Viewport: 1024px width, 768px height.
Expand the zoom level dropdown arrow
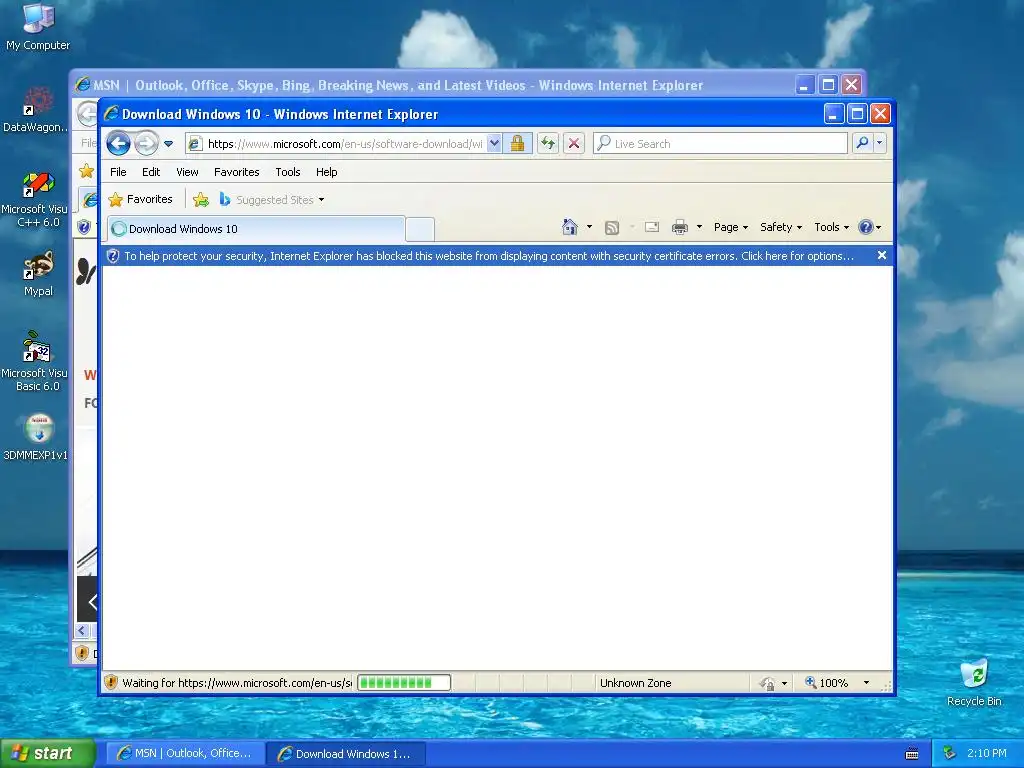(x=866, y=683)
